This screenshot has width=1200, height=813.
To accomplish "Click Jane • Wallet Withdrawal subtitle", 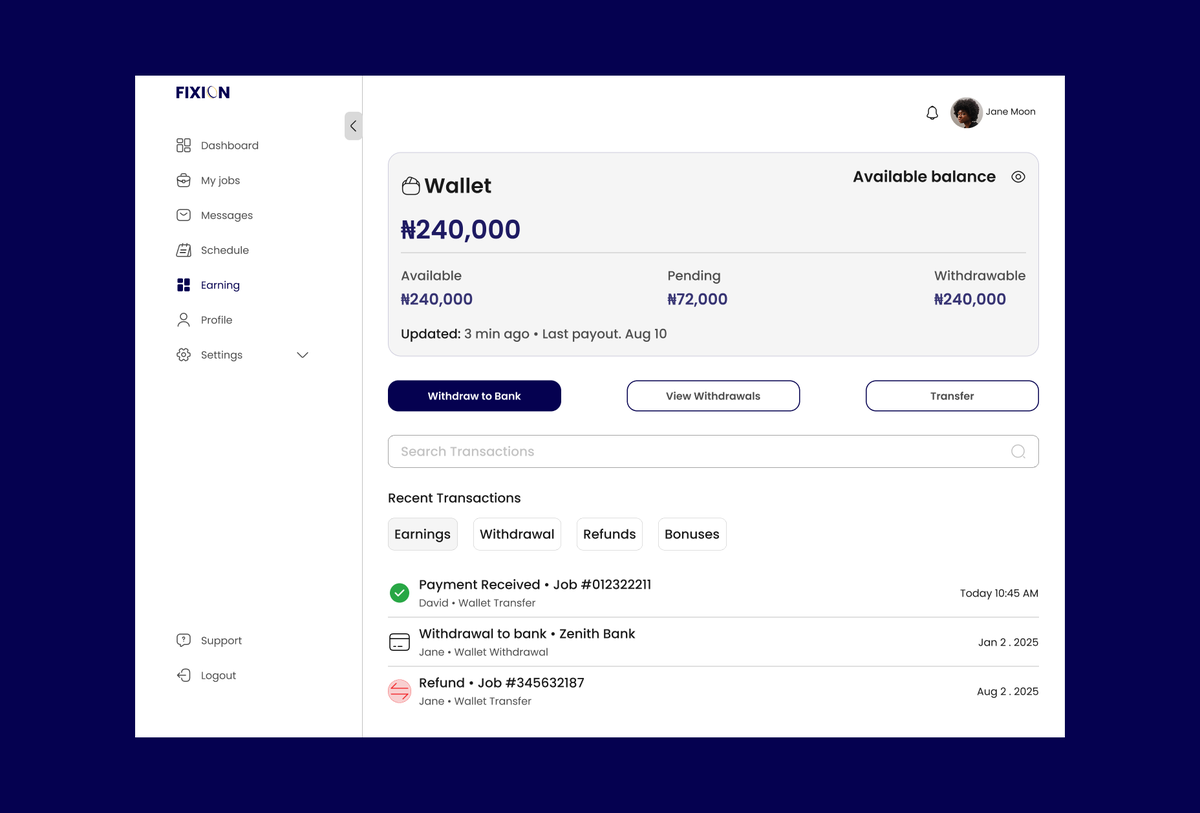I will 484,652.
